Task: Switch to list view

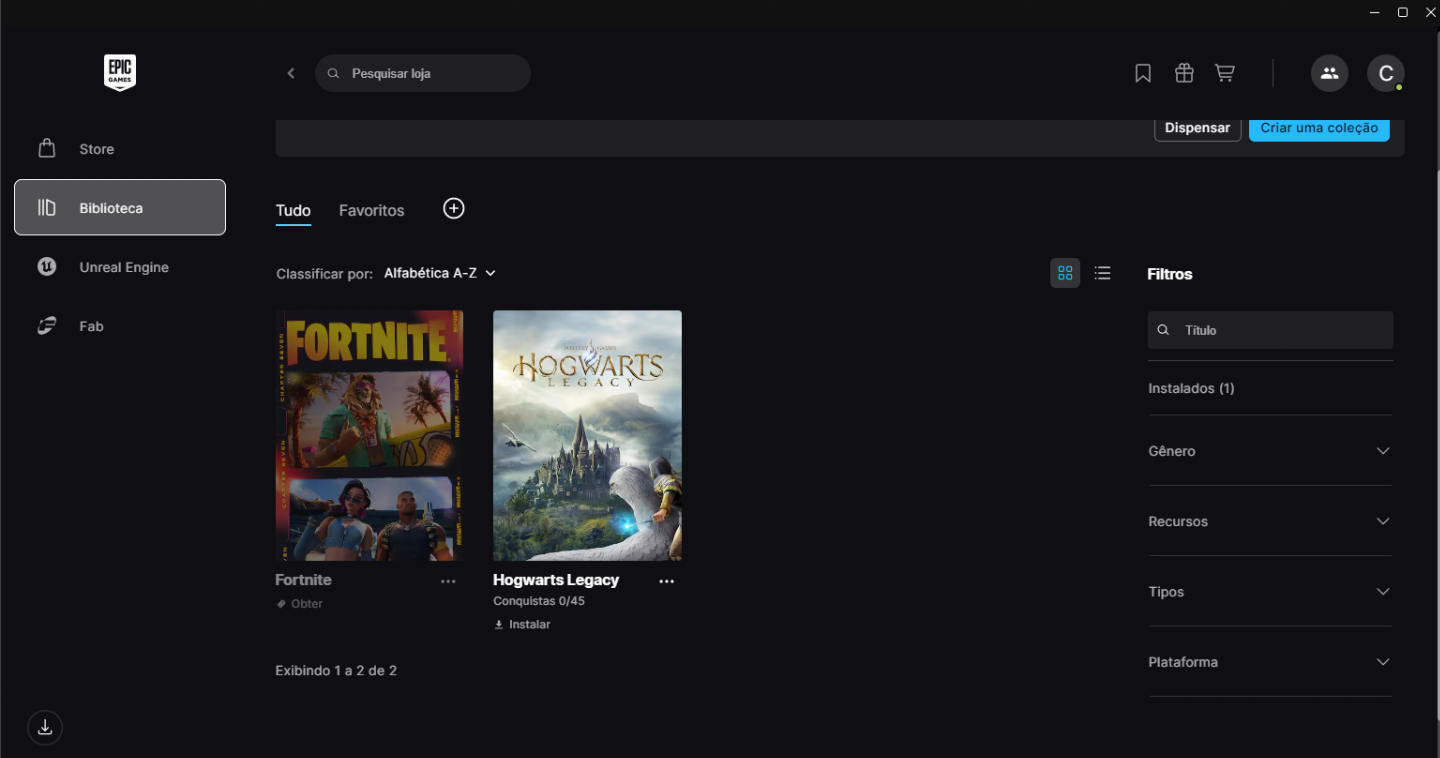Action: click(x=1102, y=273)
